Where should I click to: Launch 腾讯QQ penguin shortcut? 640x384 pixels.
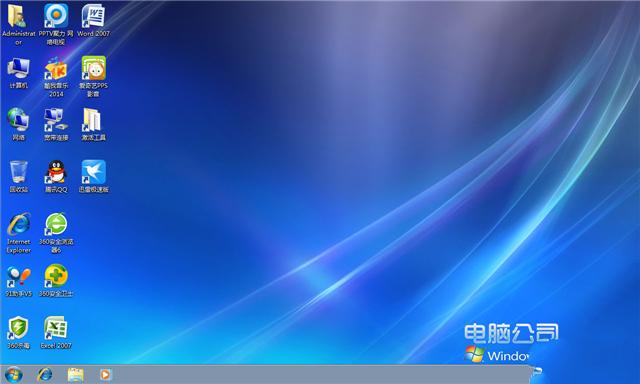pyautogui.click(x=56, y=172)
